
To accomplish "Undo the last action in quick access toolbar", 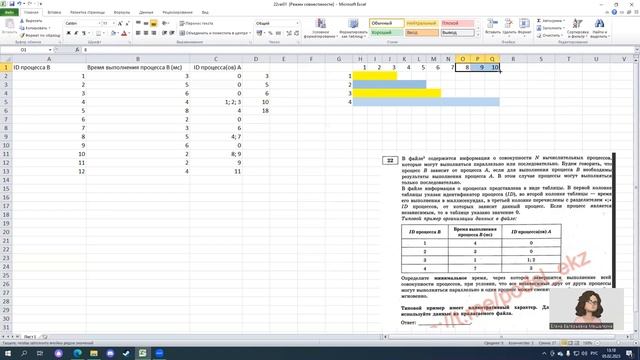I will (x=19, y=4).
